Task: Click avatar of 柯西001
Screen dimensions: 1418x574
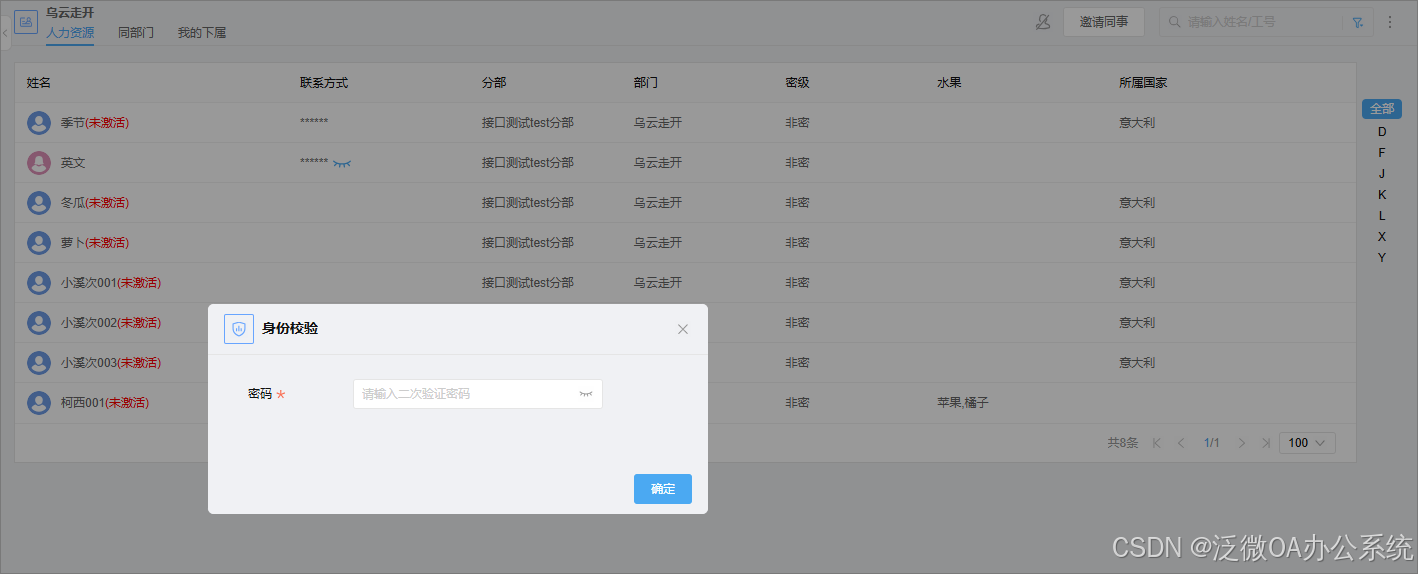Action: pyautogui.click(x=39, y=403)
